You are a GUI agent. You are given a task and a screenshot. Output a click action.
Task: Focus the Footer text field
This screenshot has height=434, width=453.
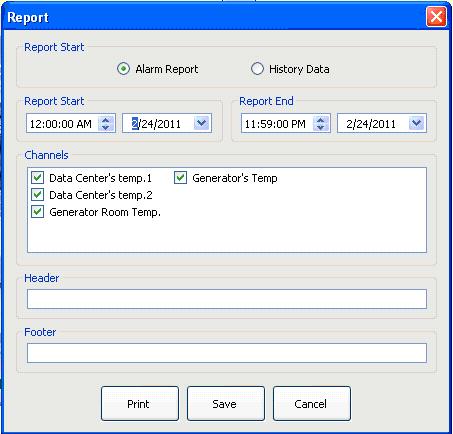tap(227, 353)
